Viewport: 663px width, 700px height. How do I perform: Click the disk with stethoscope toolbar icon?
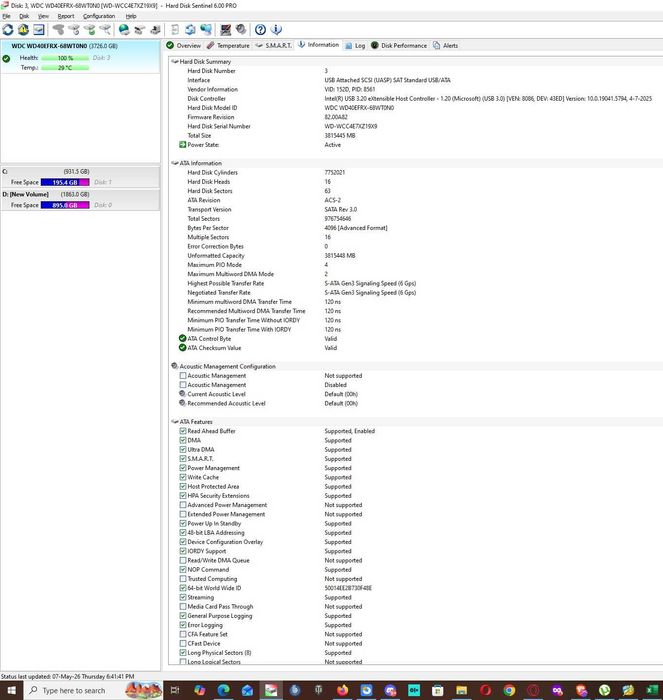74,30
